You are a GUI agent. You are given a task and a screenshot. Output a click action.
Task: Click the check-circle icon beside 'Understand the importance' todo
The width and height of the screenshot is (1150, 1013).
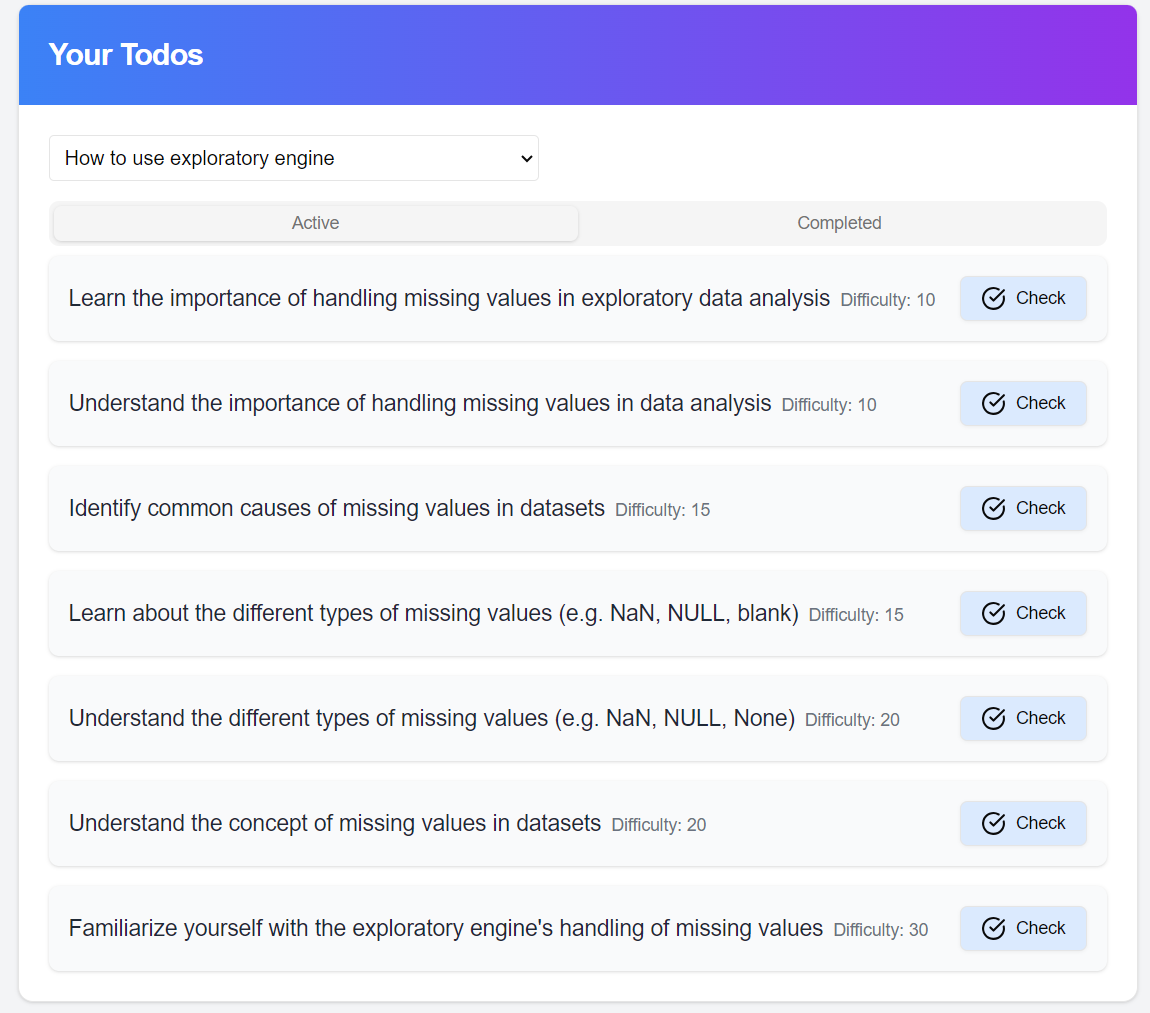(x=993, y=403)
